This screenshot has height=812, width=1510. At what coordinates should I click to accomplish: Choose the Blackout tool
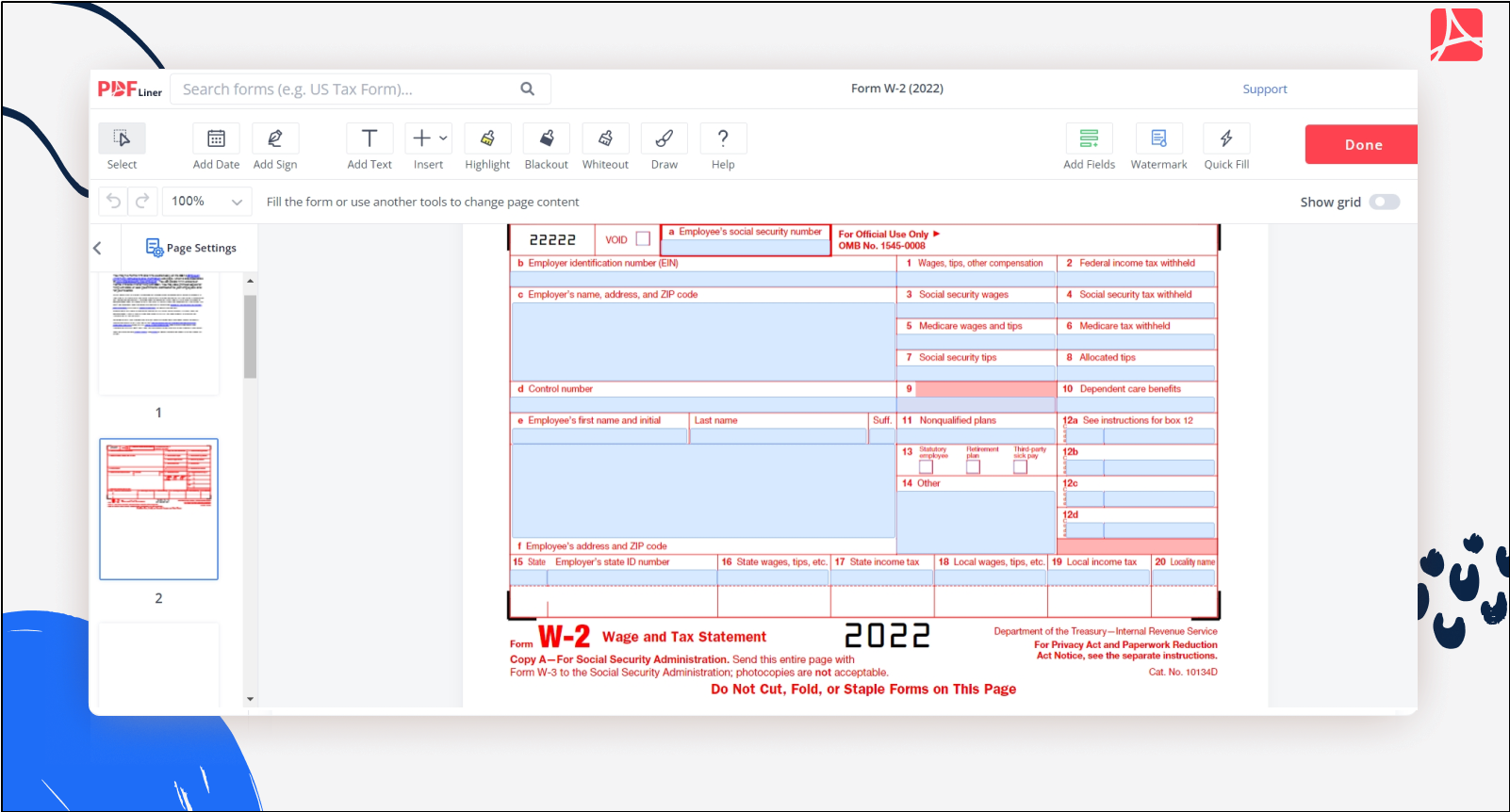coord(547,139)
